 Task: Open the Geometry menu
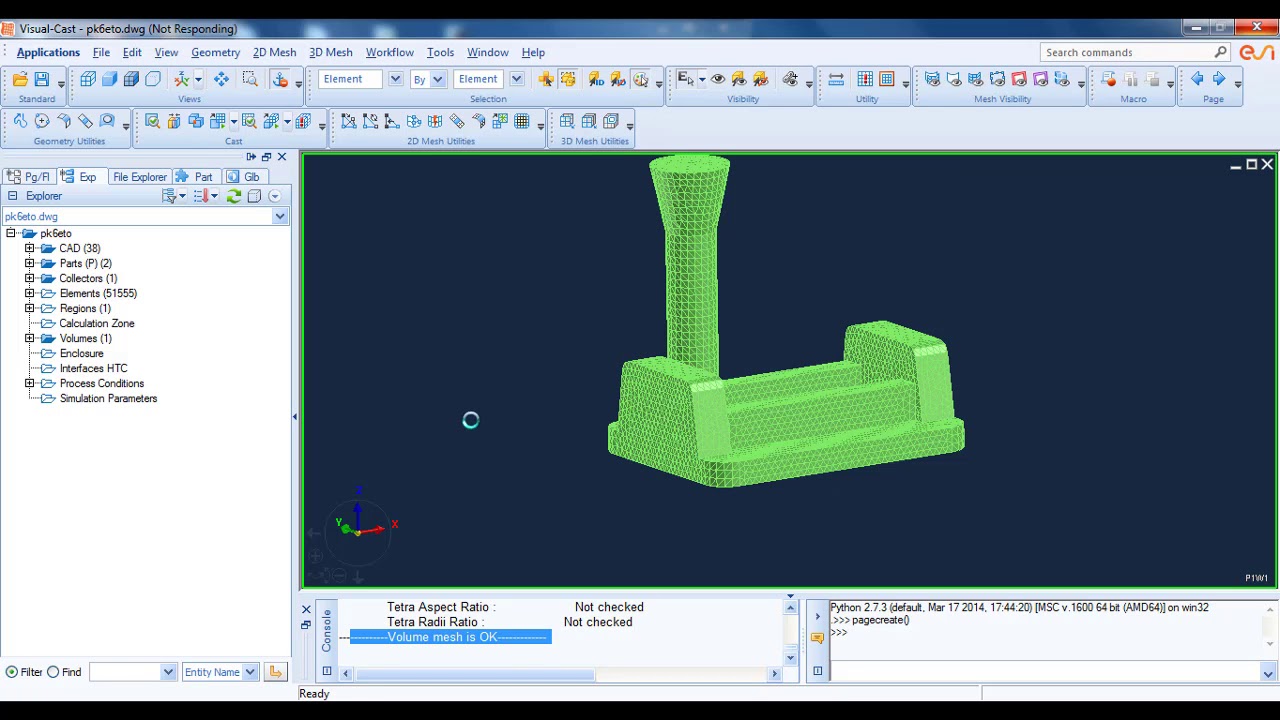215,52
